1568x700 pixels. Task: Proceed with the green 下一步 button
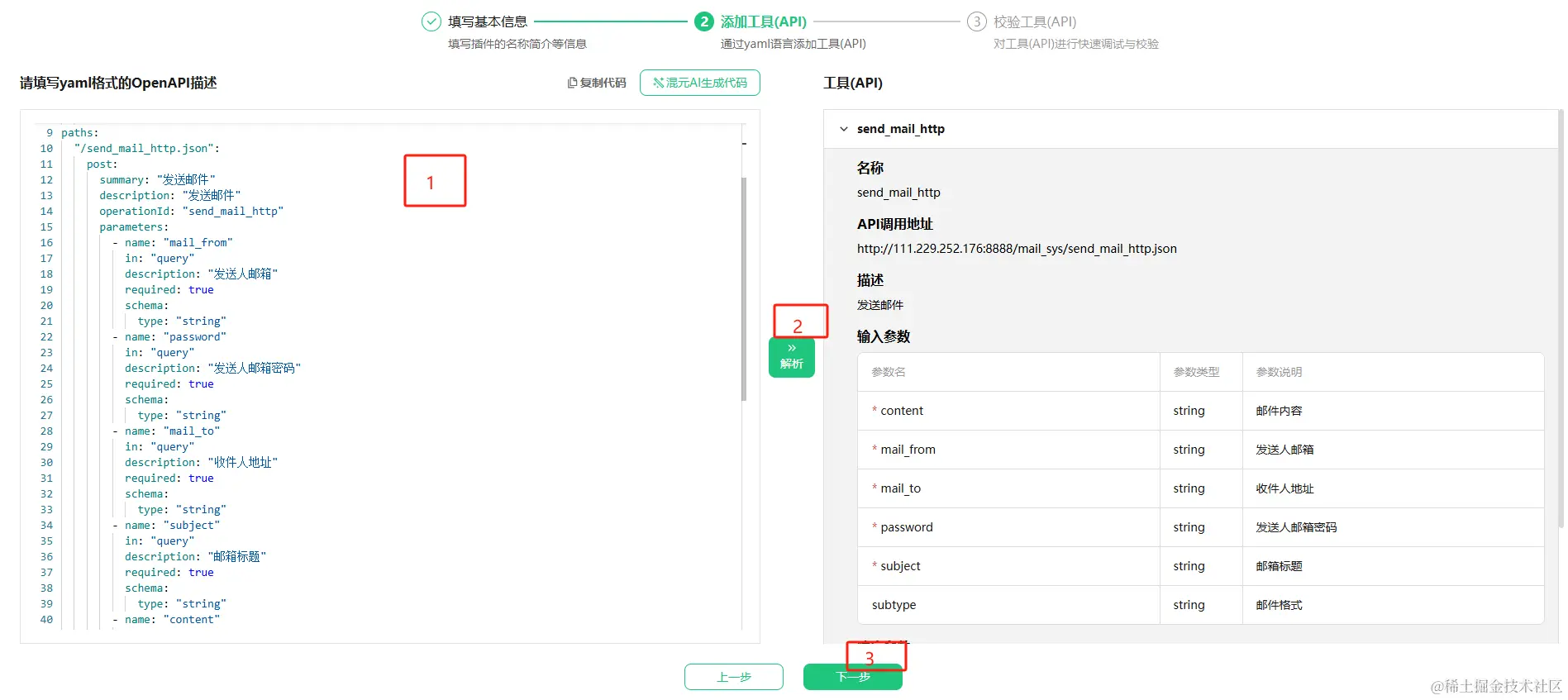(x=853, y=677)
